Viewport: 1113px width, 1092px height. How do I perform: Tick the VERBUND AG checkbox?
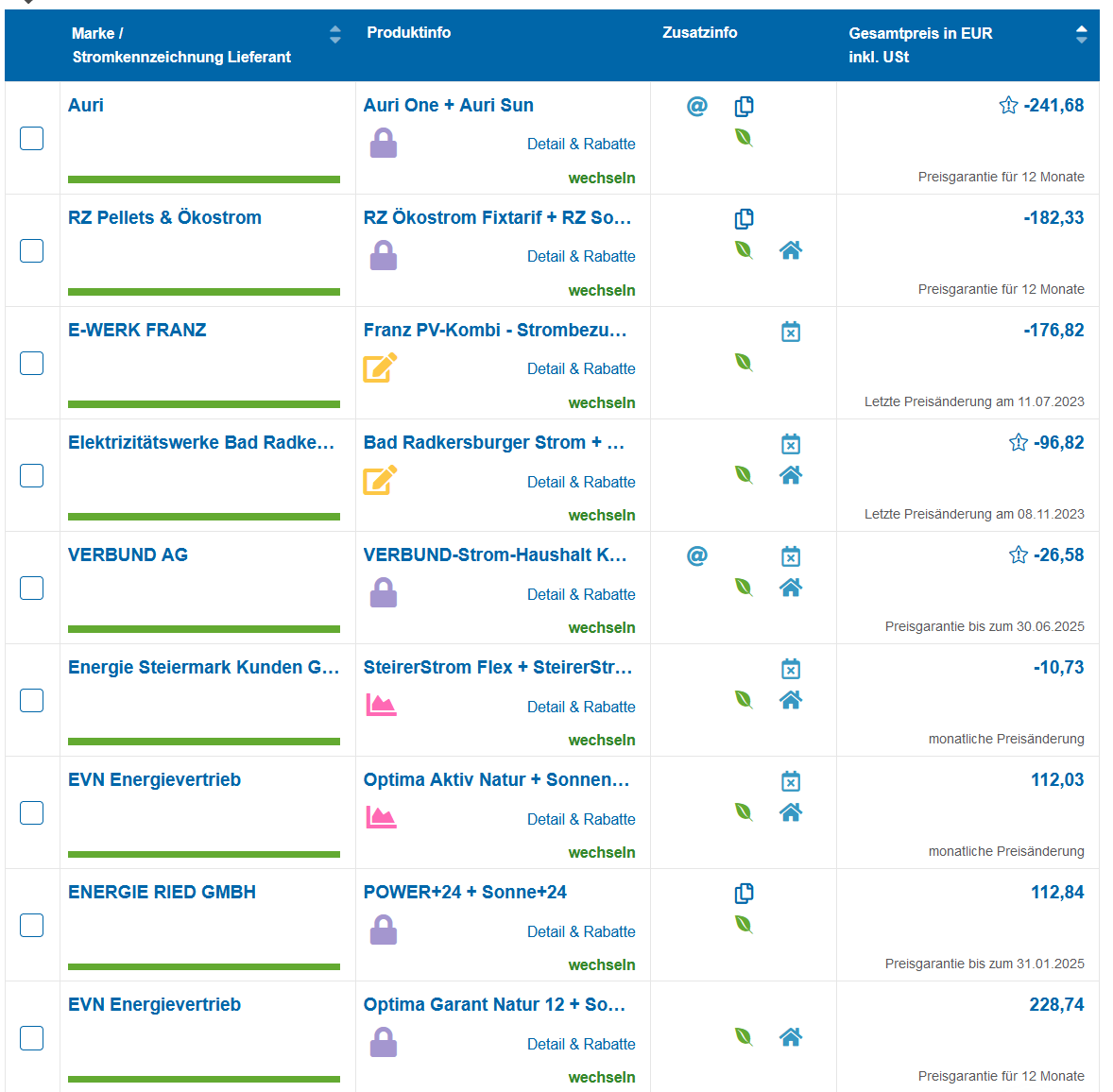click(x=31, y=589)
